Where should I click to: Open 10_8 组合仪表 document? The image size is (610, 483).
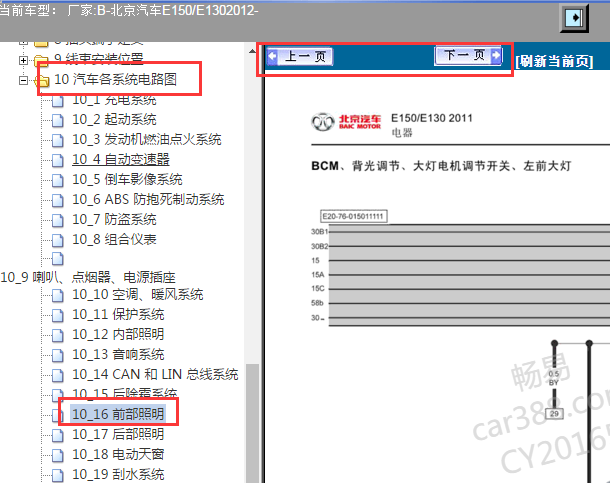(x=114, y=239)
